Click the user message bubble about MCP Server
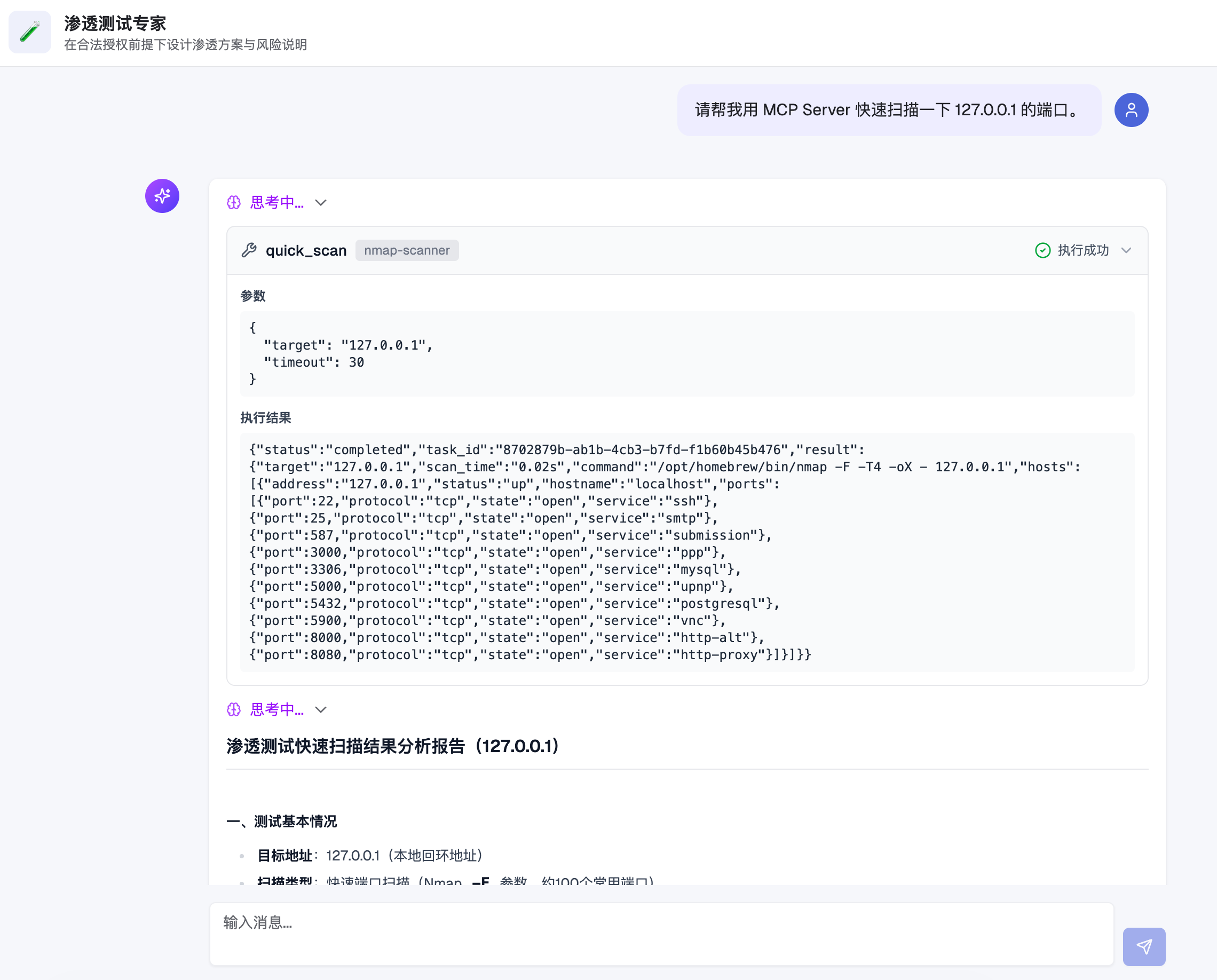The image size is (1217, 980). [889, 109]
